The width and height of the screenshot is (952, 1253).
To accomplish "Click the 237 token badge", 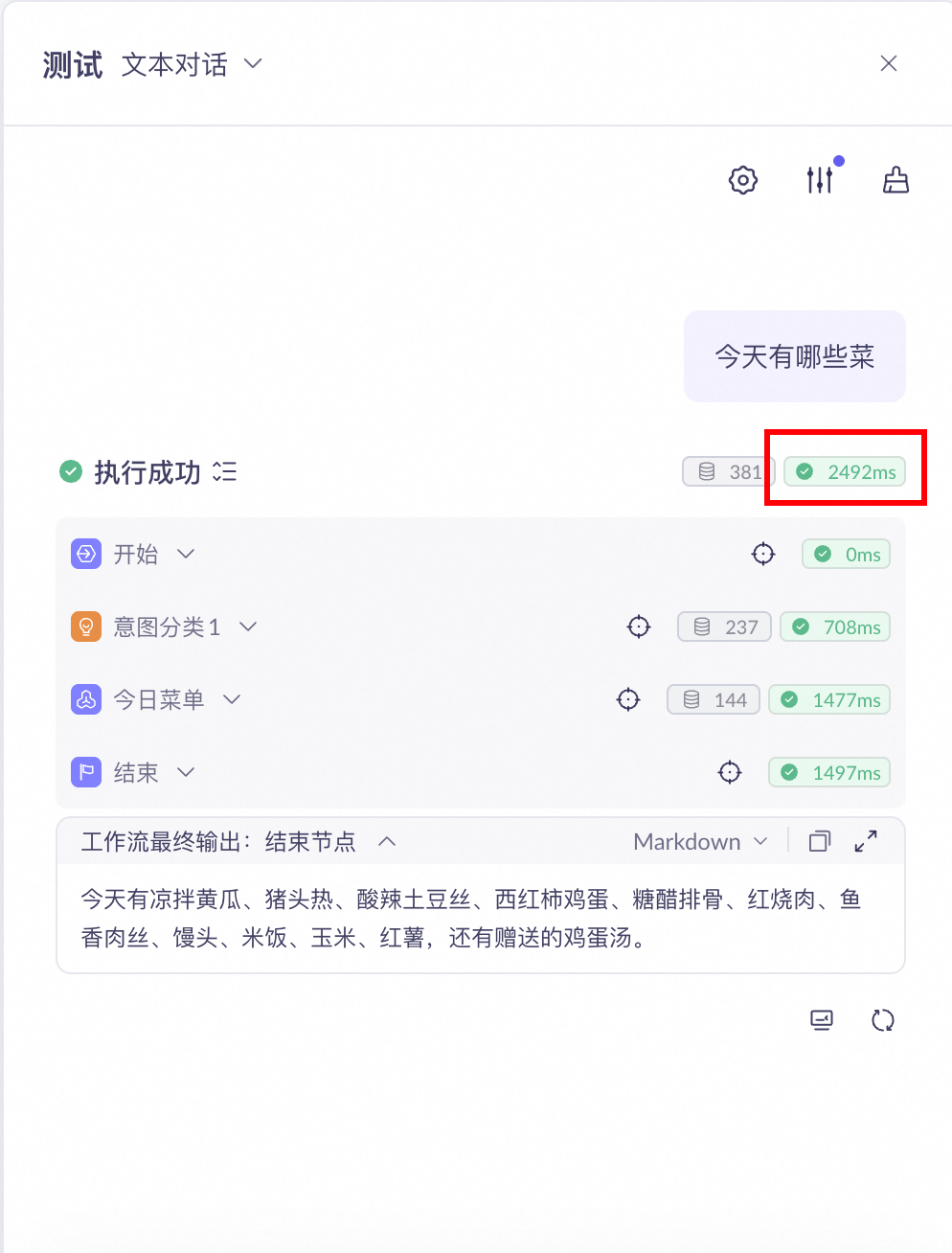I will coord(724,626).
